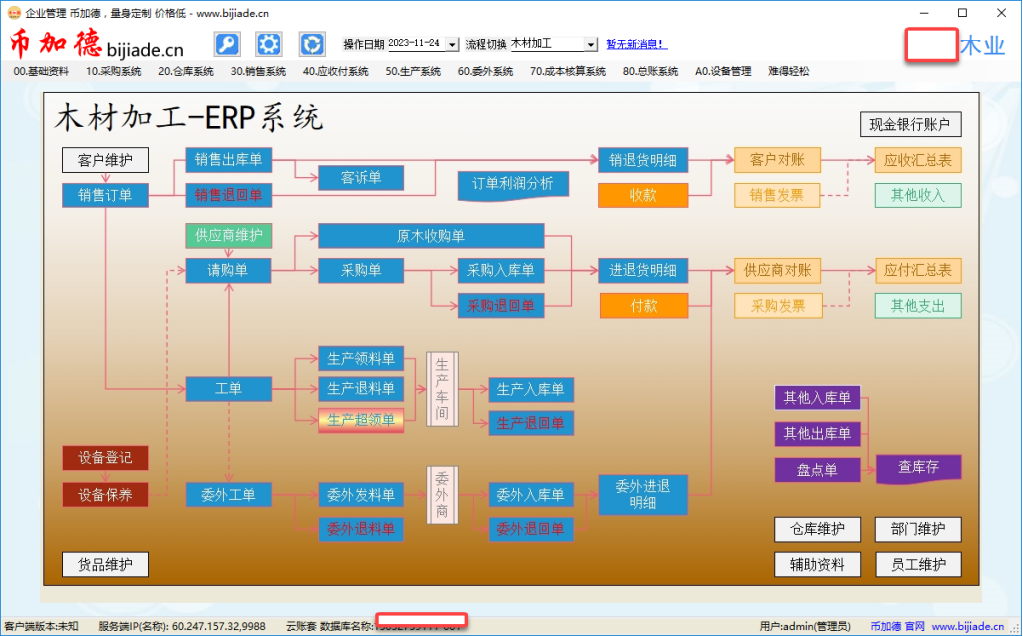Image resolution: width=1023 pixels, height=636 pixels.
Task: Open 客户维护 customer maintenance
Action: click(105, 159)
